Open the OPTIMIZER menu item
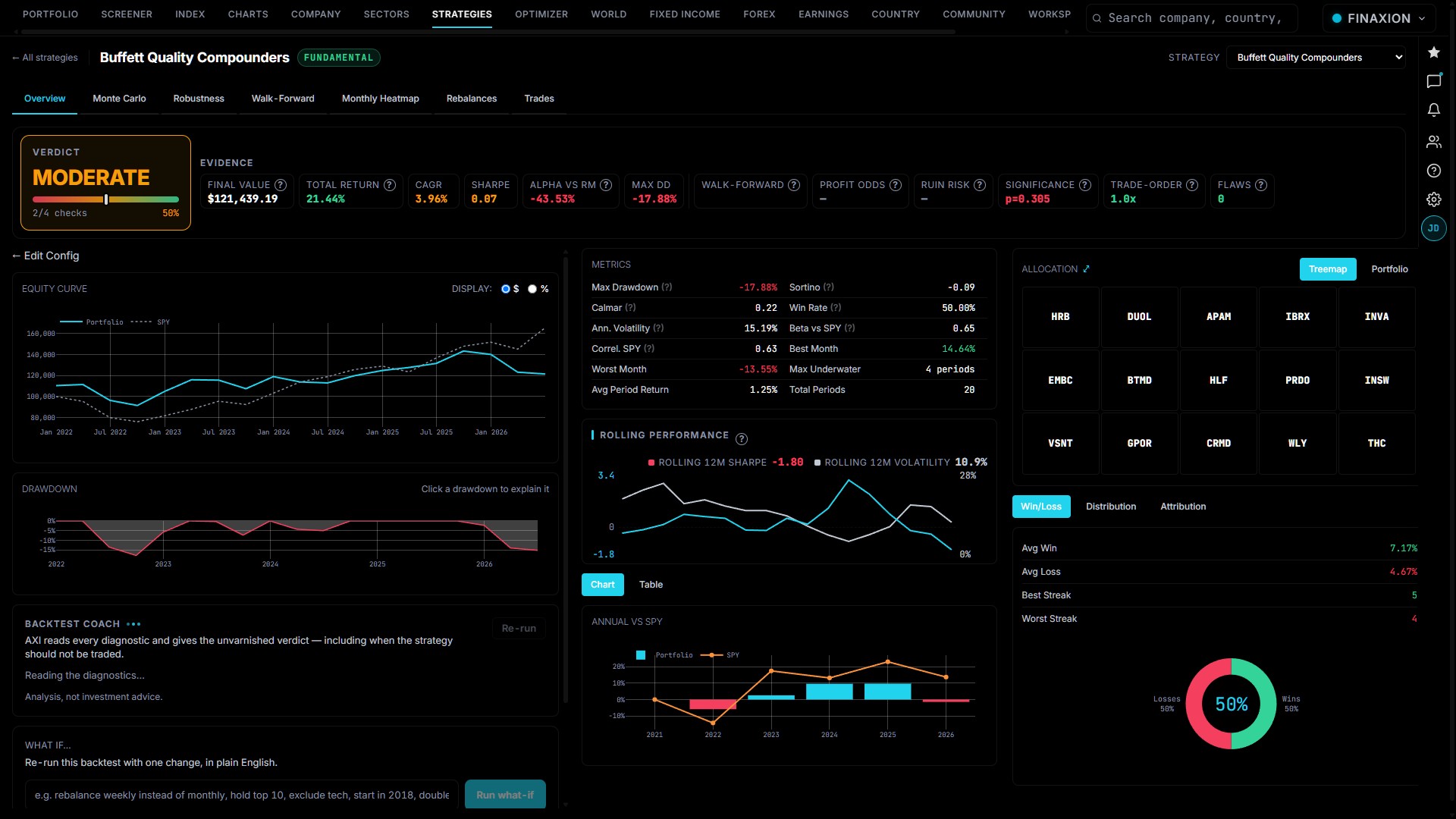1456x819 pixels. click(x=541, y=14)
